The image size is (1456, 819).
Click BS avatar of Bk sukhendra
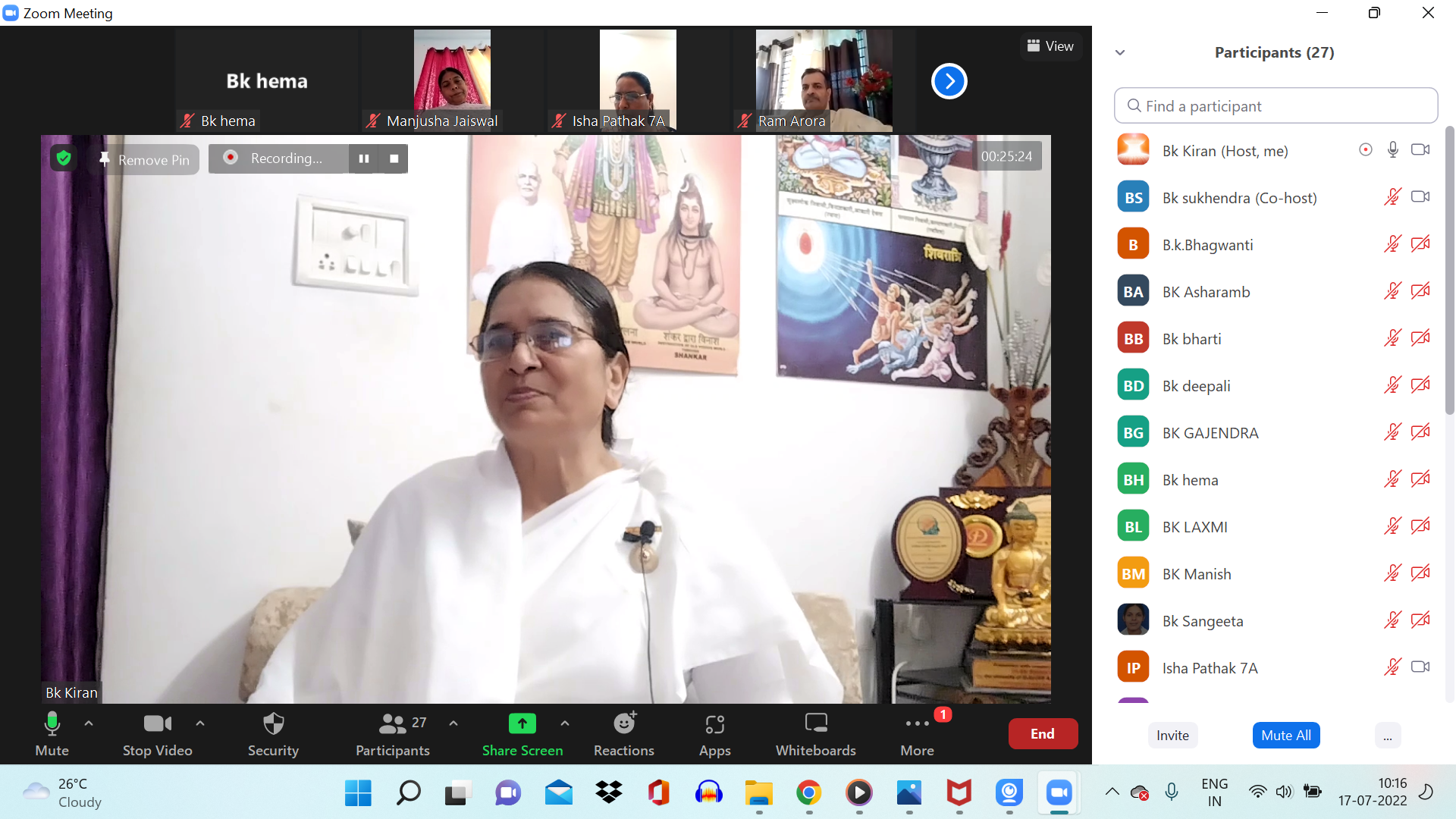(x=1133, y=197)
